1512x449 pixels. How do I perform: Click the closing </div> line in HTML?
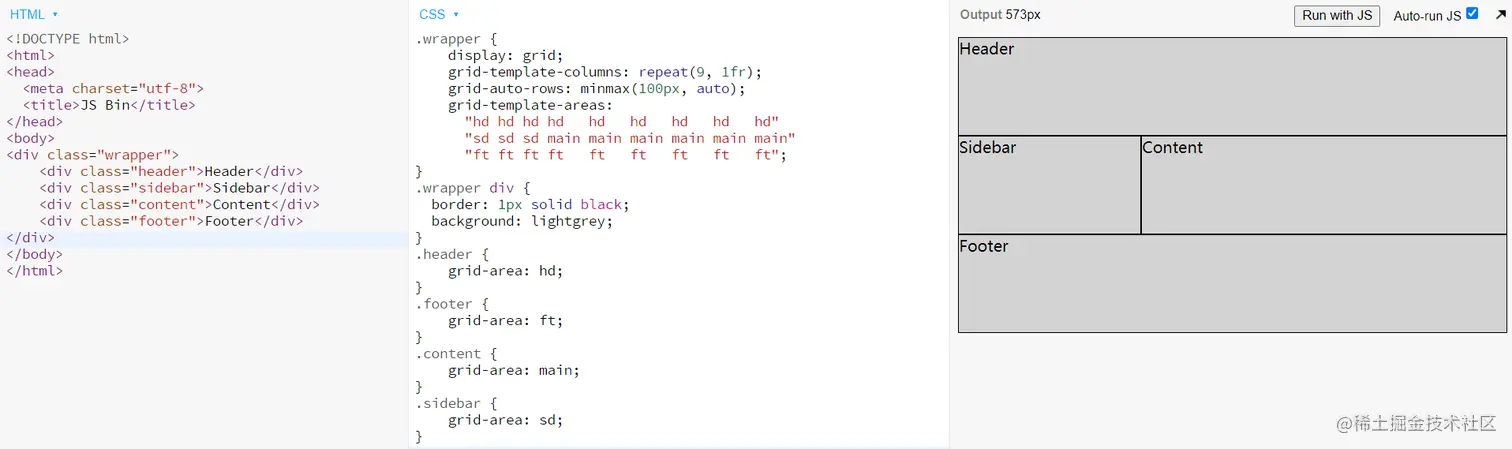(x=30, y=238)
